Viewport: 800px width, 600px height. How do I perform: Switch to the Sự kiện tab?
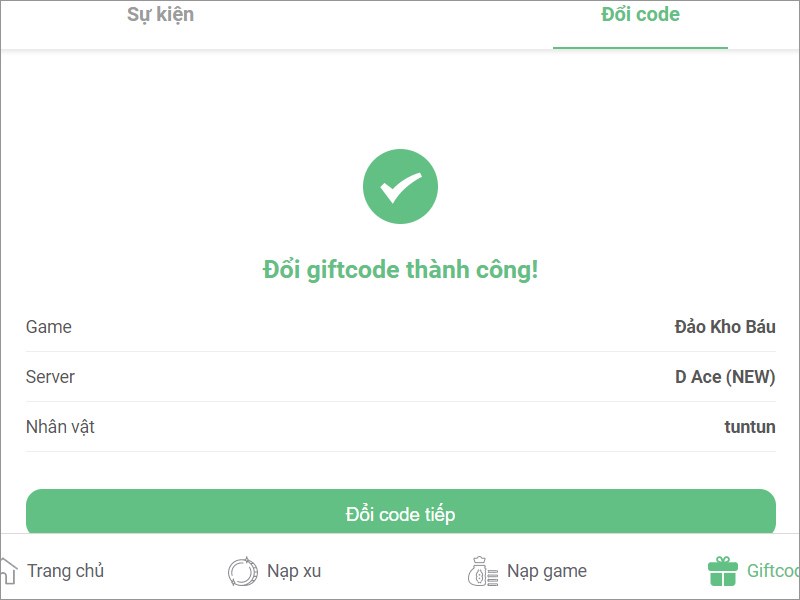[160, 14]
